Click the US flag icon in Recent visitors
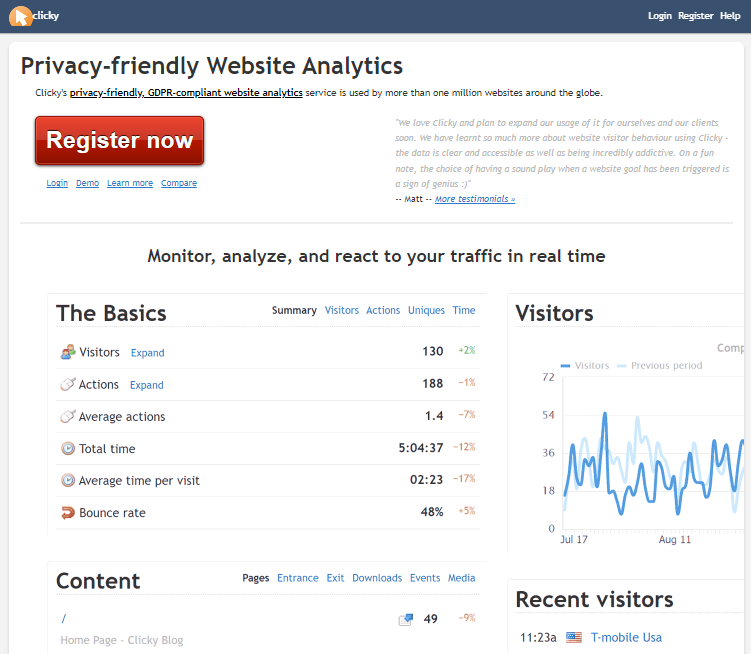Screen dimensions: 751x654 [x=573, y=637]
